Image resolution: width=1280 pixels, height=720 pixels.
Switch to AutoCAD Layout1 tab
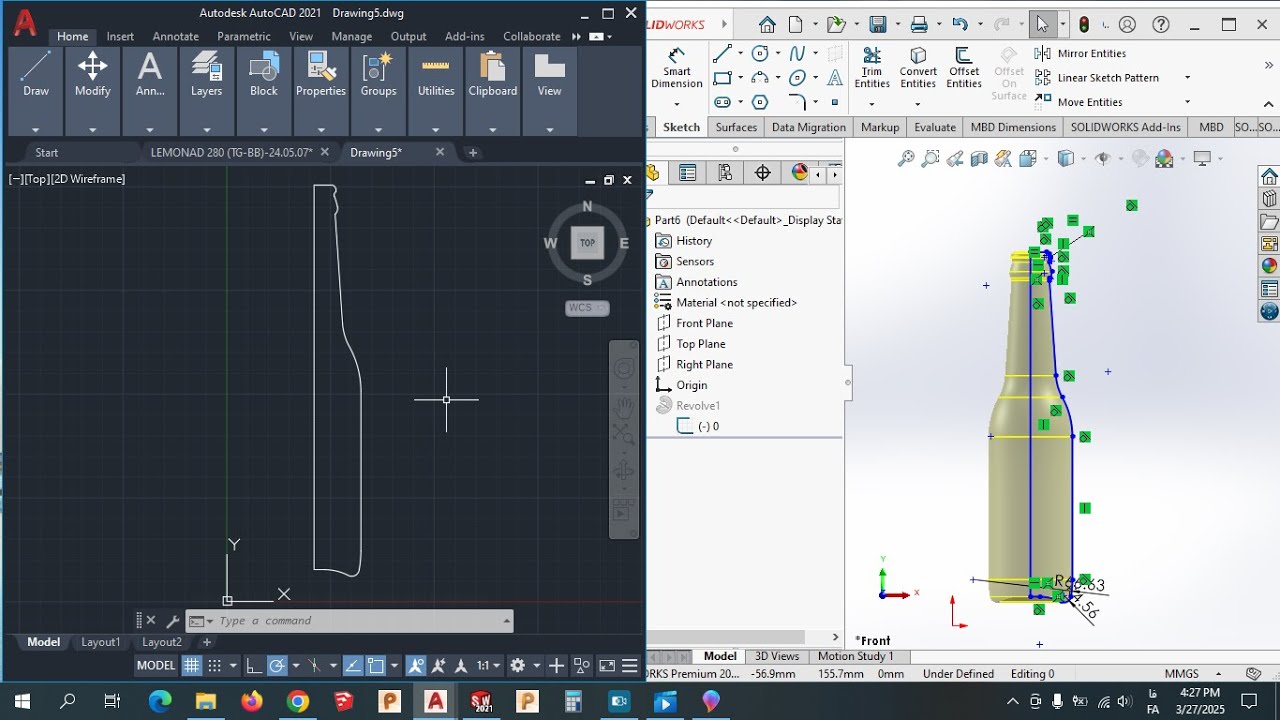coord(100,642)
